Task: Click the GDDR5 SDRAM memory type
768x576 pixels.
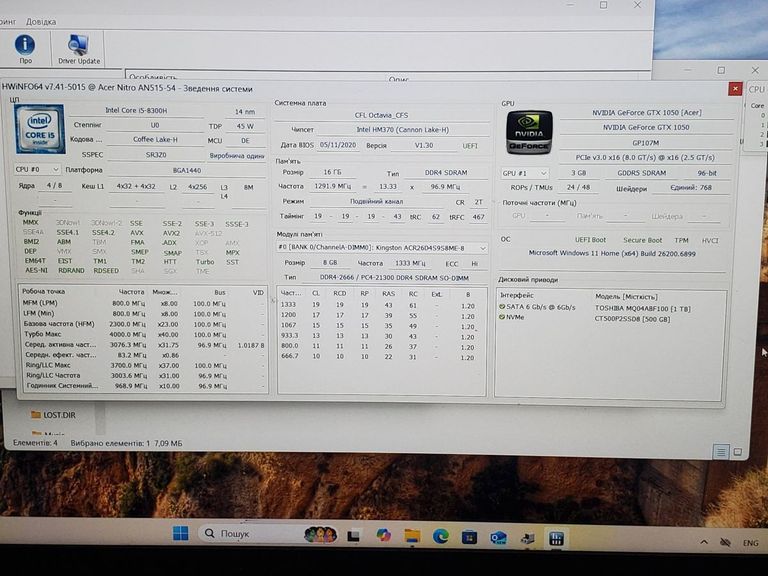Action: pos(641,173)
